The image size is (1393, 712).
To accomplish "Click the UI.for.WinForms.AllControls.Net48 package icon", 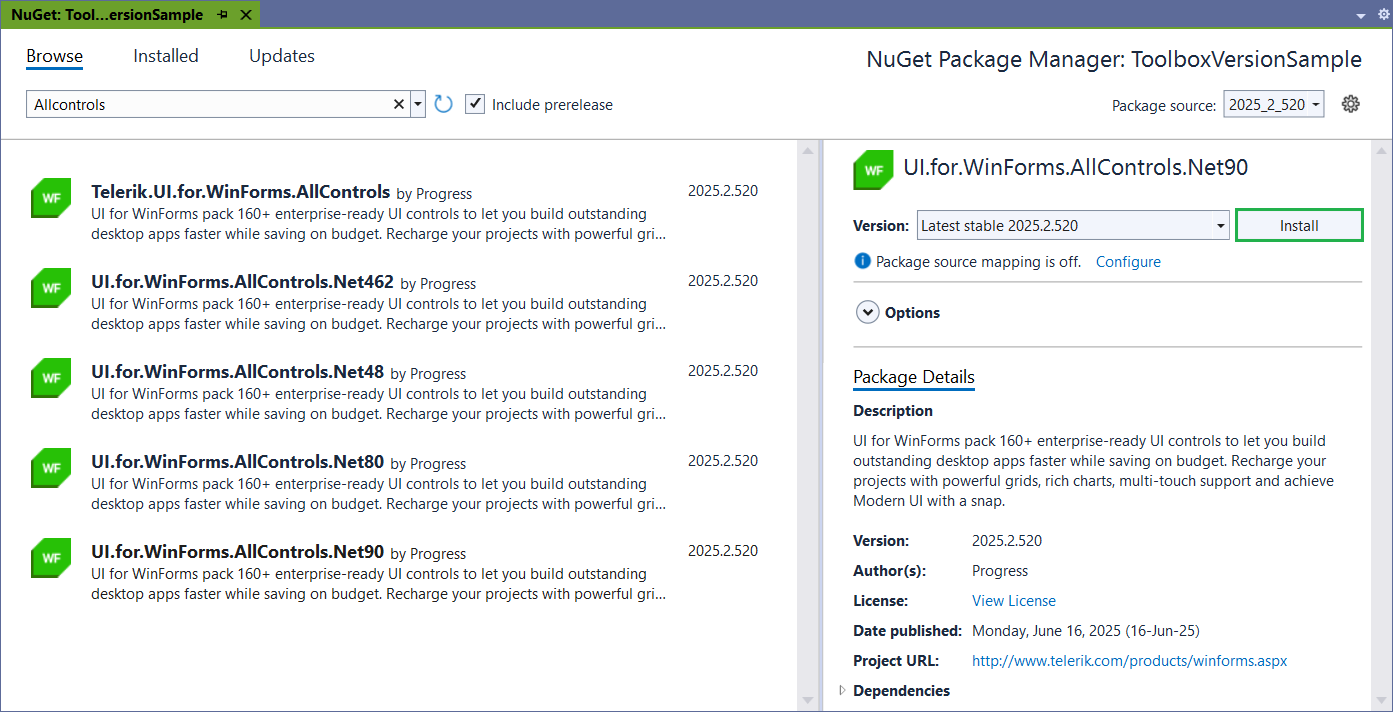I will [51, 378].
